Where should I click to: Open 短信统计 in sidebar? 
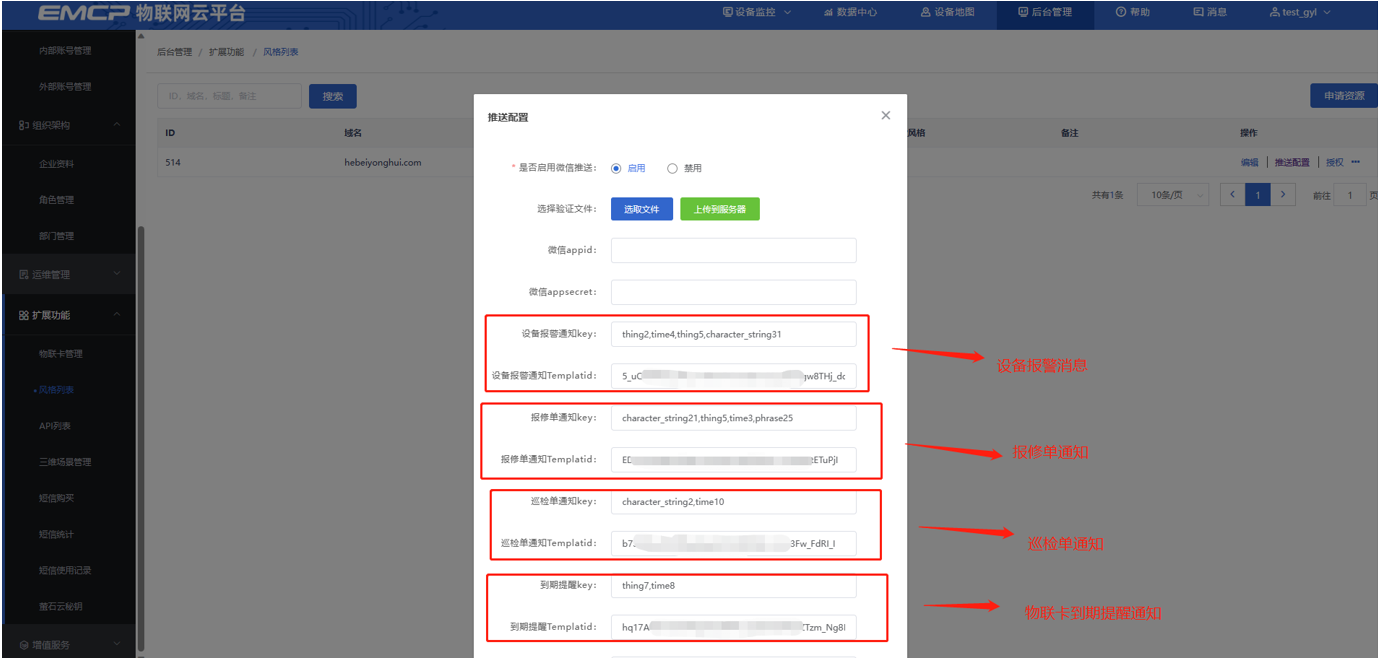[56, 534]
